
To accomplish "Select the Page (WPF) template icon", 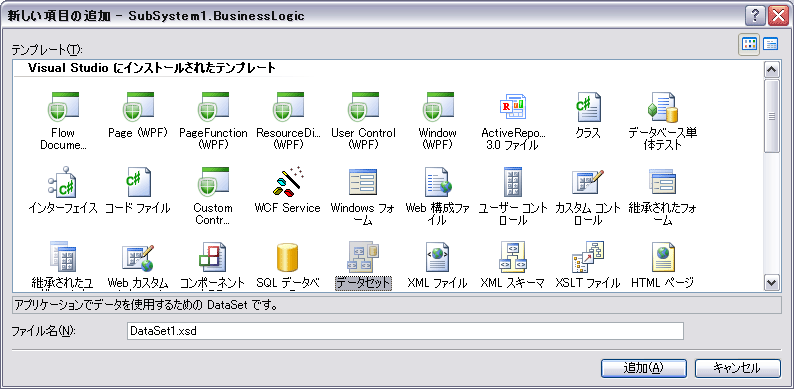I will click(x=138, y=106).
